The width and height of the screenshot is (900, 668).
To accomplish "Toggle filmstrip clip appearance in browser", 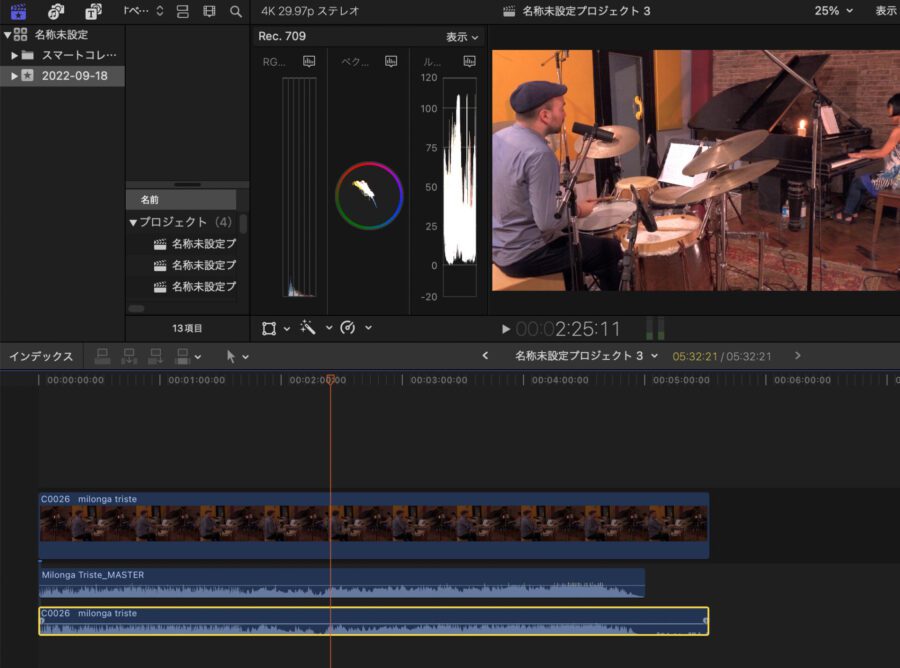I will (x=209, y=11).
